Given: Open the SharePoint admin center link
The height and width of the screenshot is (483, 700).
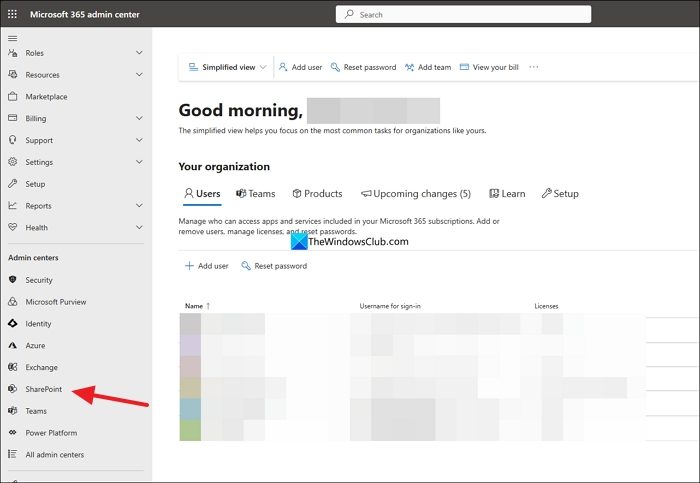Looking at the screenshot, I should 44,389.
